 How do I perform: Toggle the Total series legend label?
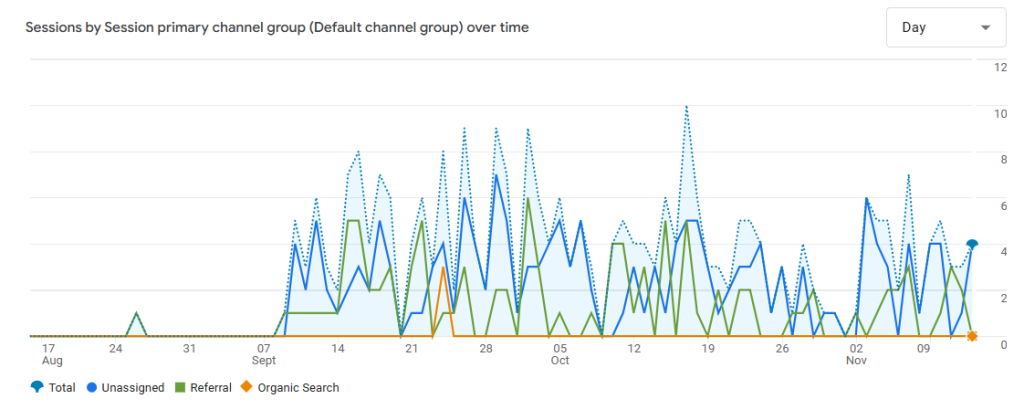coord(62,387)
